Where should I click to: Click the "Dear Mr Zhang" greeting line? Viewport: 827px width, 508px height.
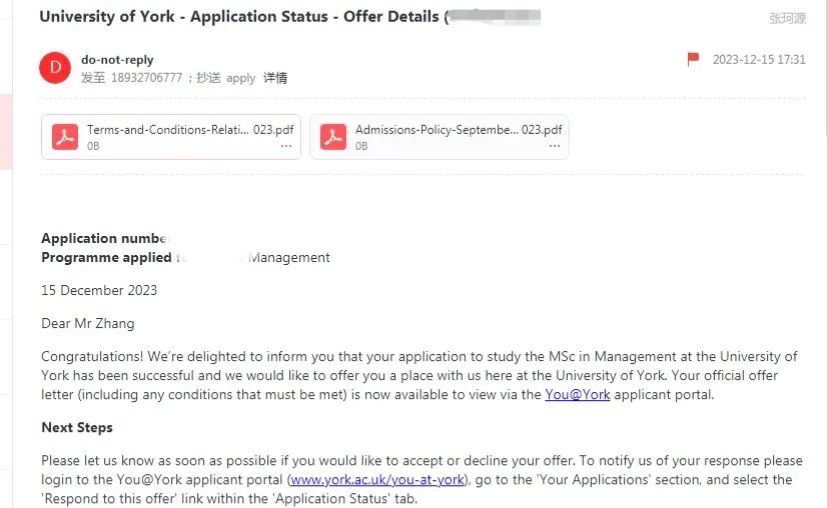pos(87,323)
